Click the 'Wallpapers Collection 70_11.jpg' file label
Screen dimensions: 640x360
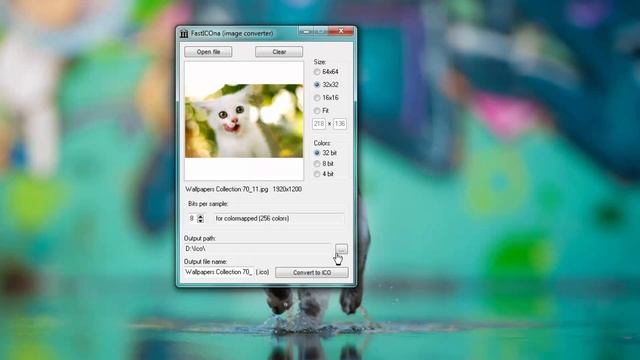pyautogui.click(x=227, y=189)
